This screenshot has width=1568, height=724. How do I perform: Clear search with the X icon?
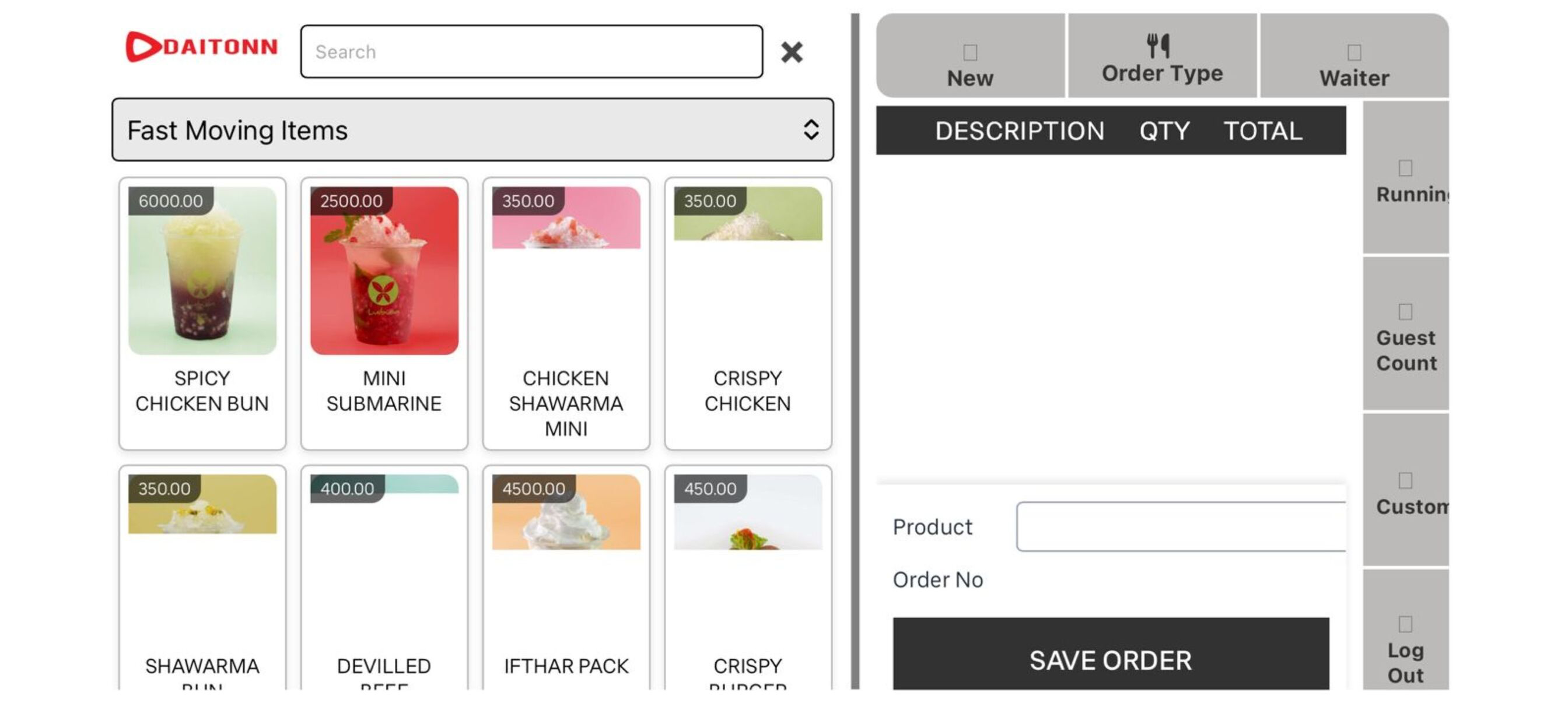(792, 52)
